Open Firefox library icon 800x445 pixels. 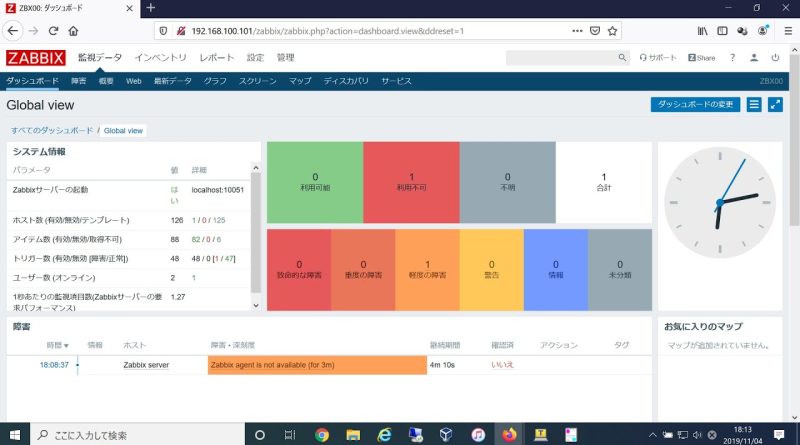703,31
